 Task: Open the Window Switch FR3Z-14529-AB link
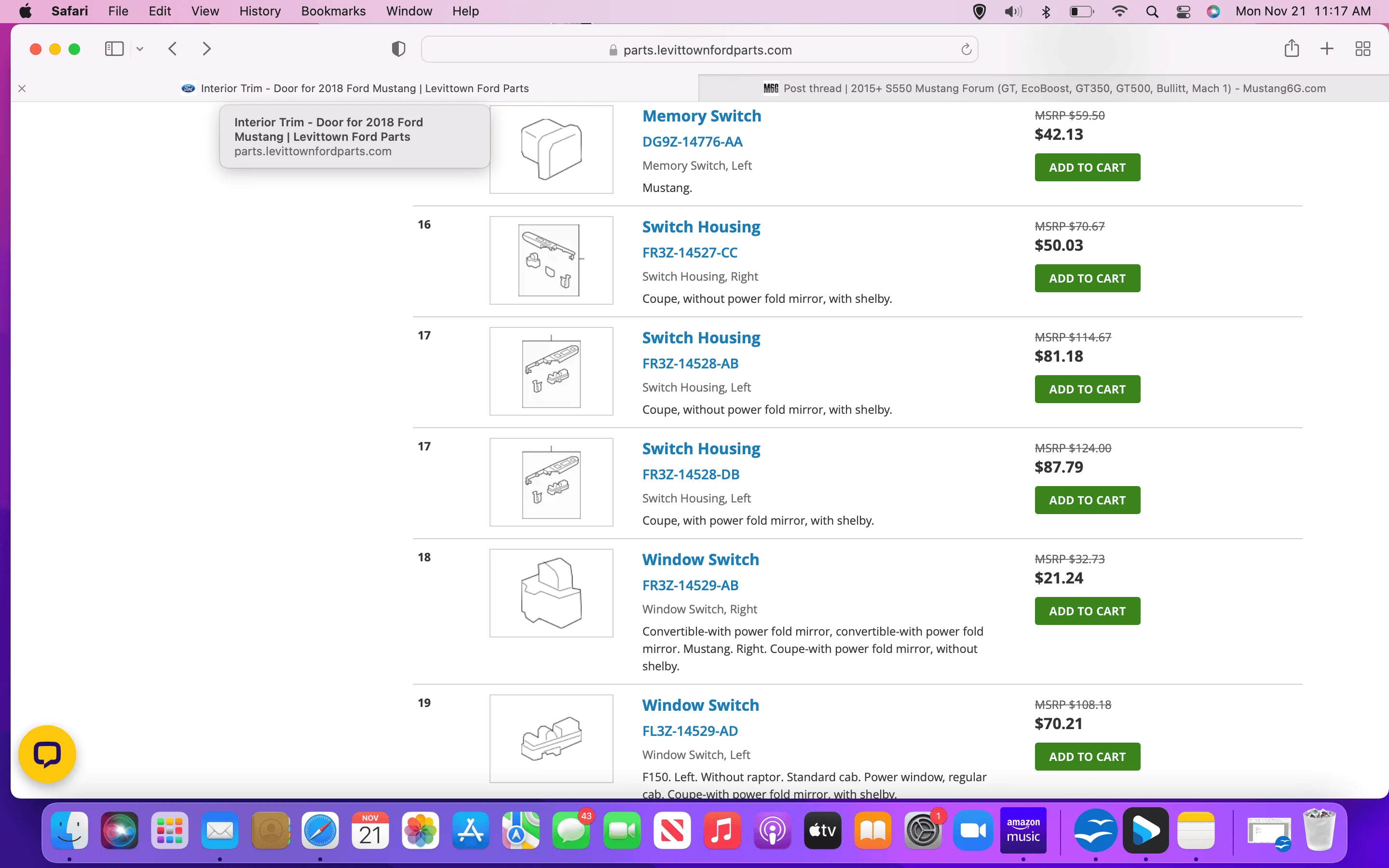click(700, 560)
